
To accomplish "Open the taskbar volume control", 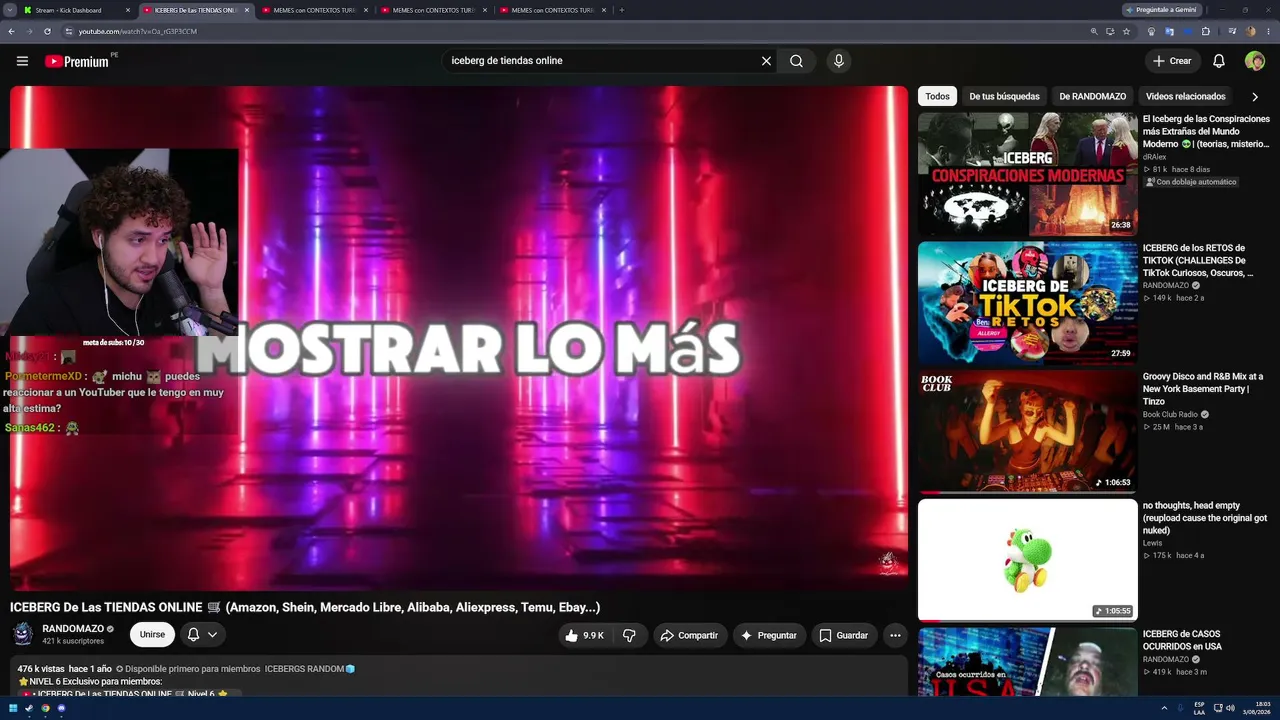I will pos(1230,708).
